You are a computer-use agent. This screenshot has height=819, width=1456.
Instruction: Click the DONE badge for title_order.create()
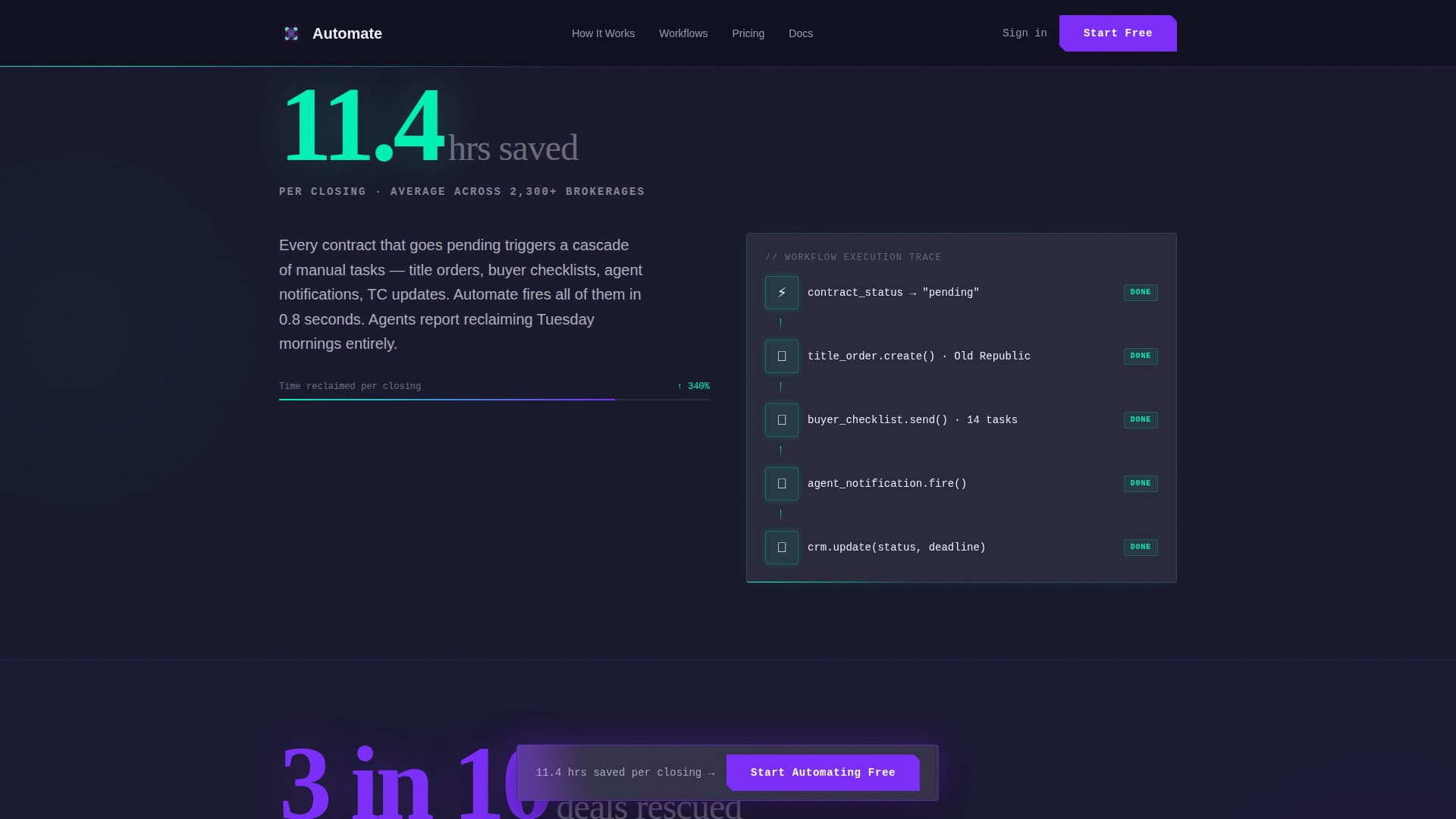(1141, 356)
